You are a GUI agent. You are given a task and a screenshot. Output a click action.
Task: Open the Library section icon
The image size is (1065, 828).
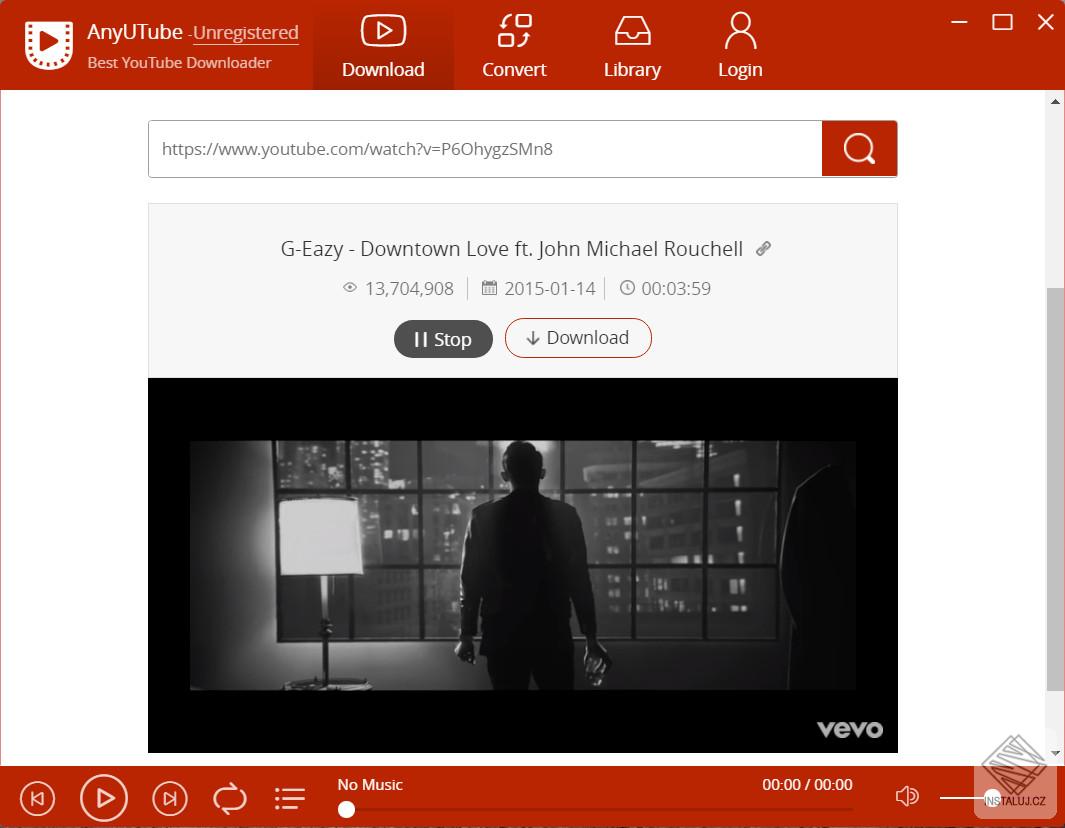pos(632,32)
